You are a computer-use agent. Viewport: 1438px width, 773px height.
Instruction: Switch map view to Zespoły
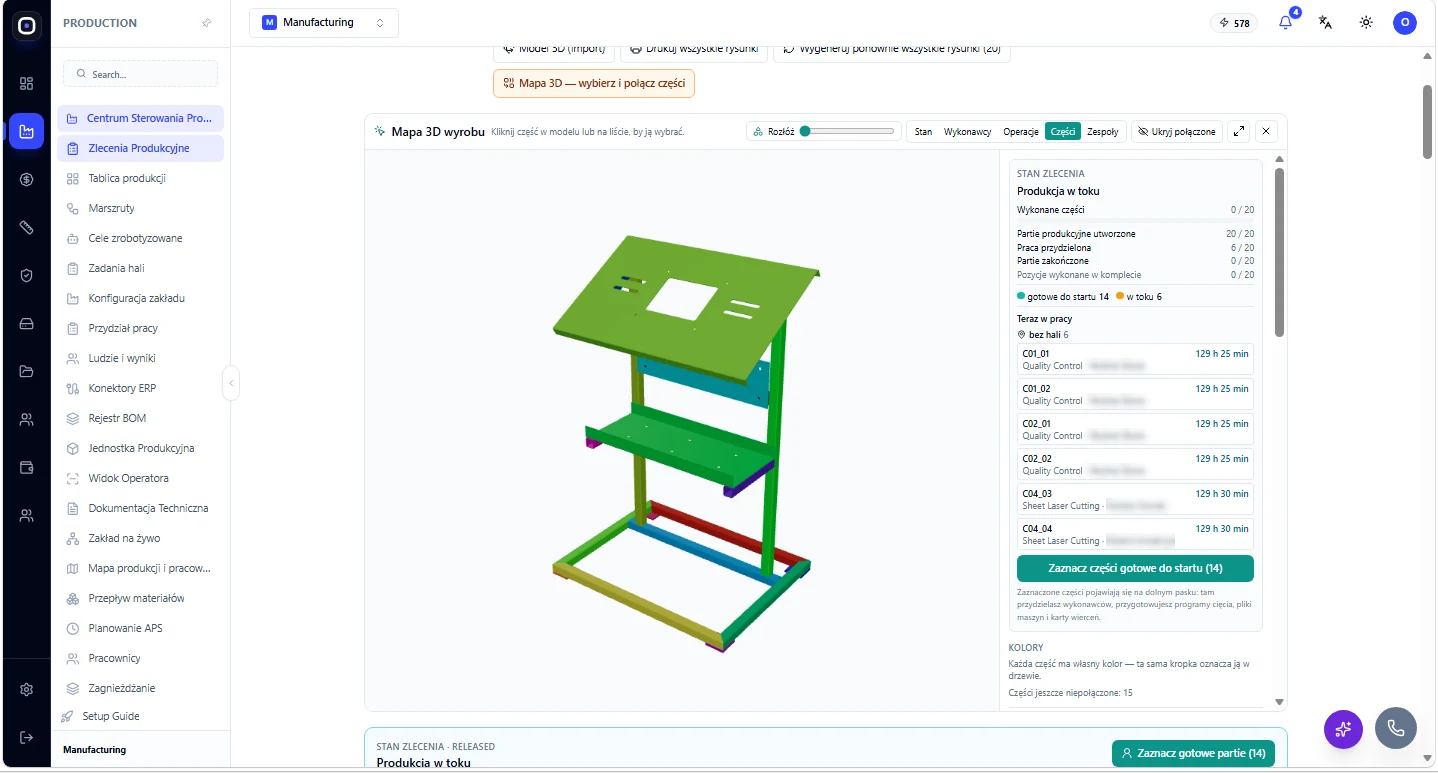(1103, 131)
